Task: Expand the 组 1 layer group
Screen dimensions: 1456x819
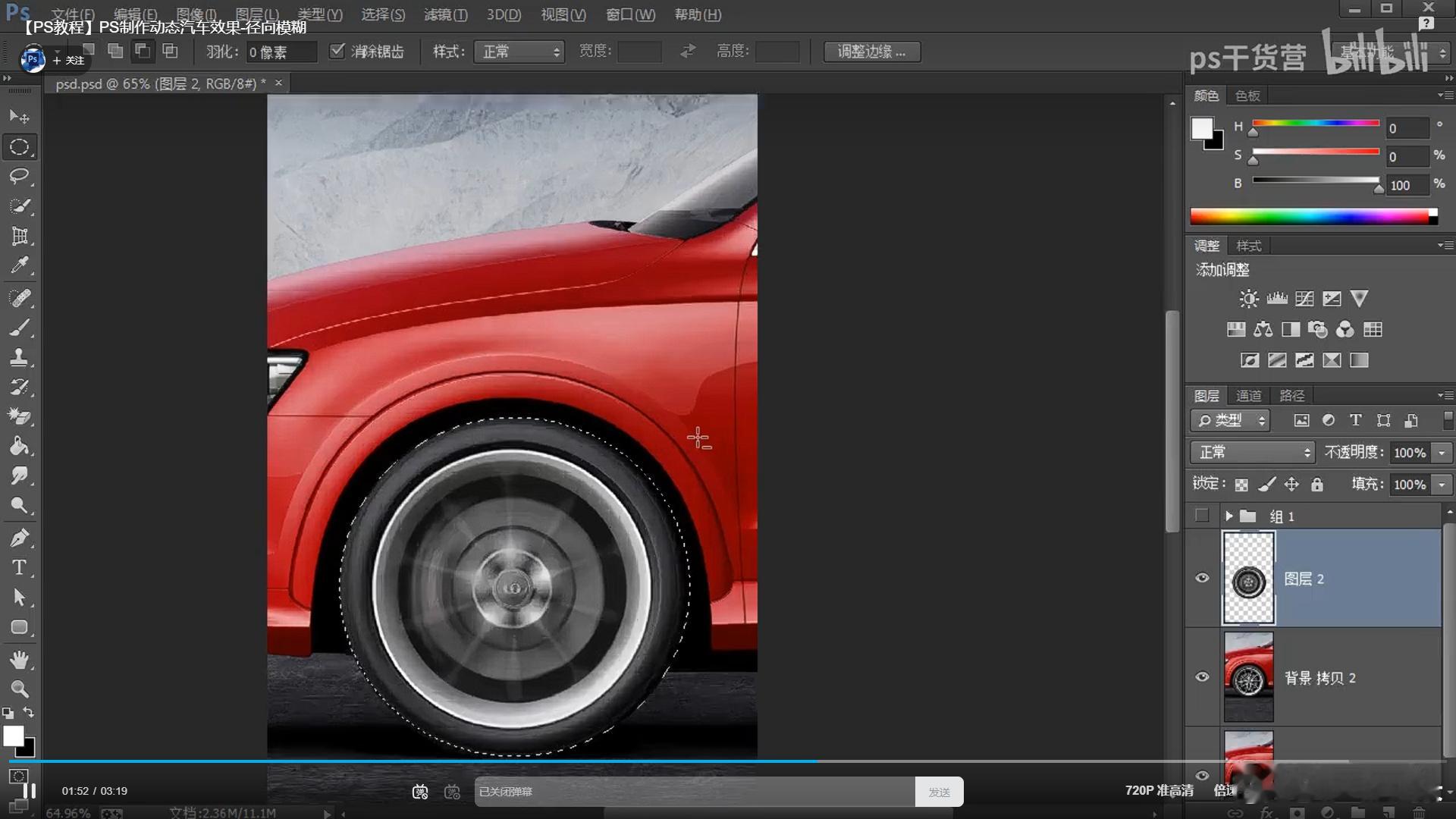Action: point(1228,516)
